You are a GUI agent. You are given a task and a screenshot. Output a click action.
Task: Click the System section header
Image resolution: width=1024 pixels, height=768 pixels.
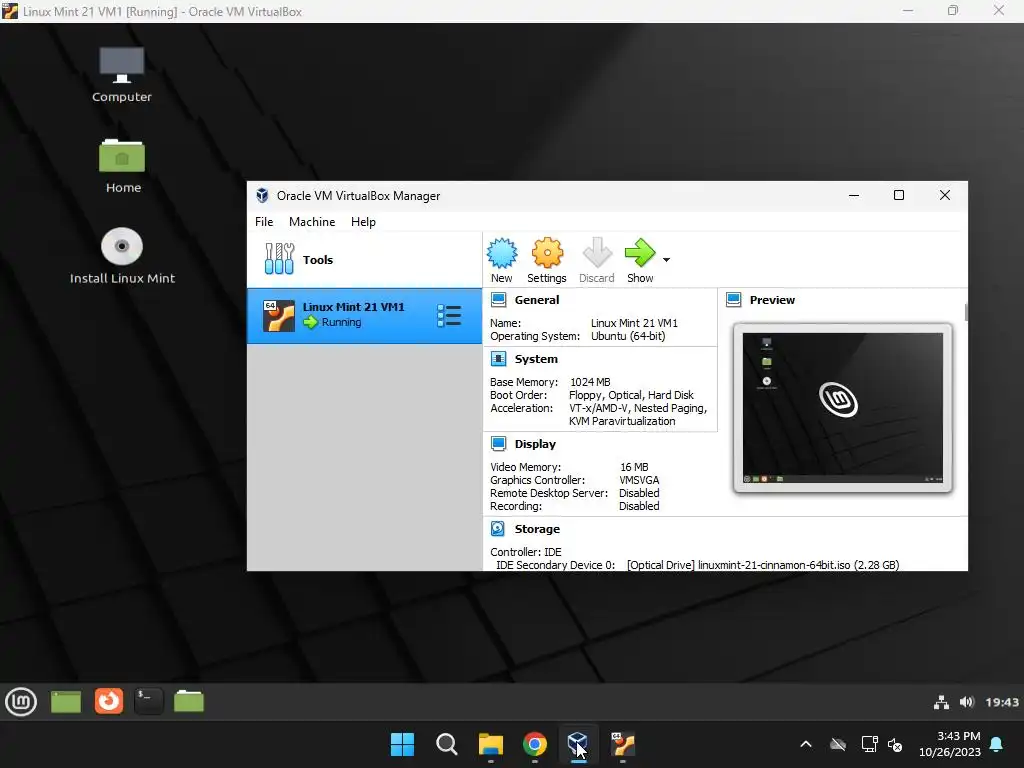coord(536,359)
